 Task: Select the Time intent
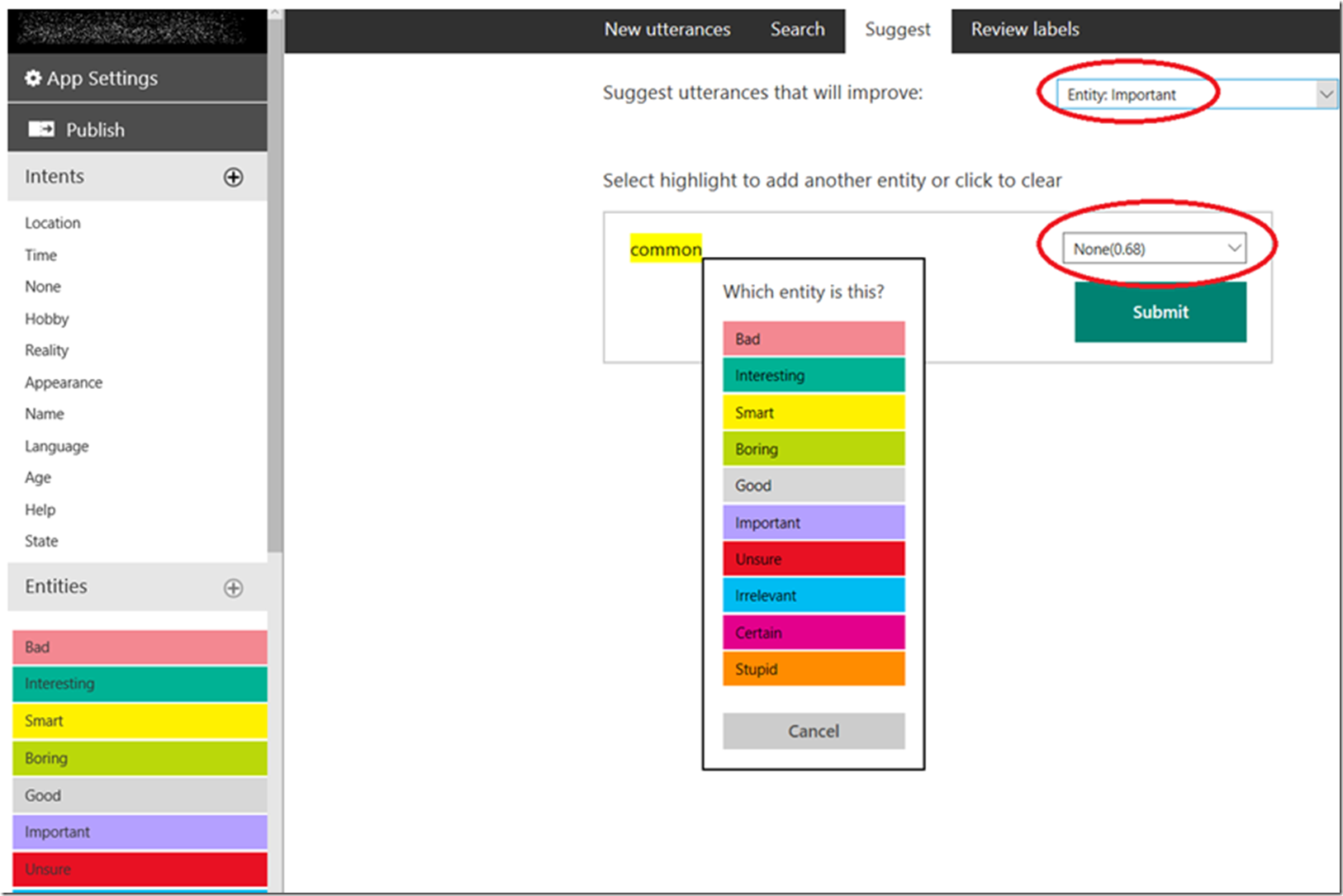coord(40,255)
